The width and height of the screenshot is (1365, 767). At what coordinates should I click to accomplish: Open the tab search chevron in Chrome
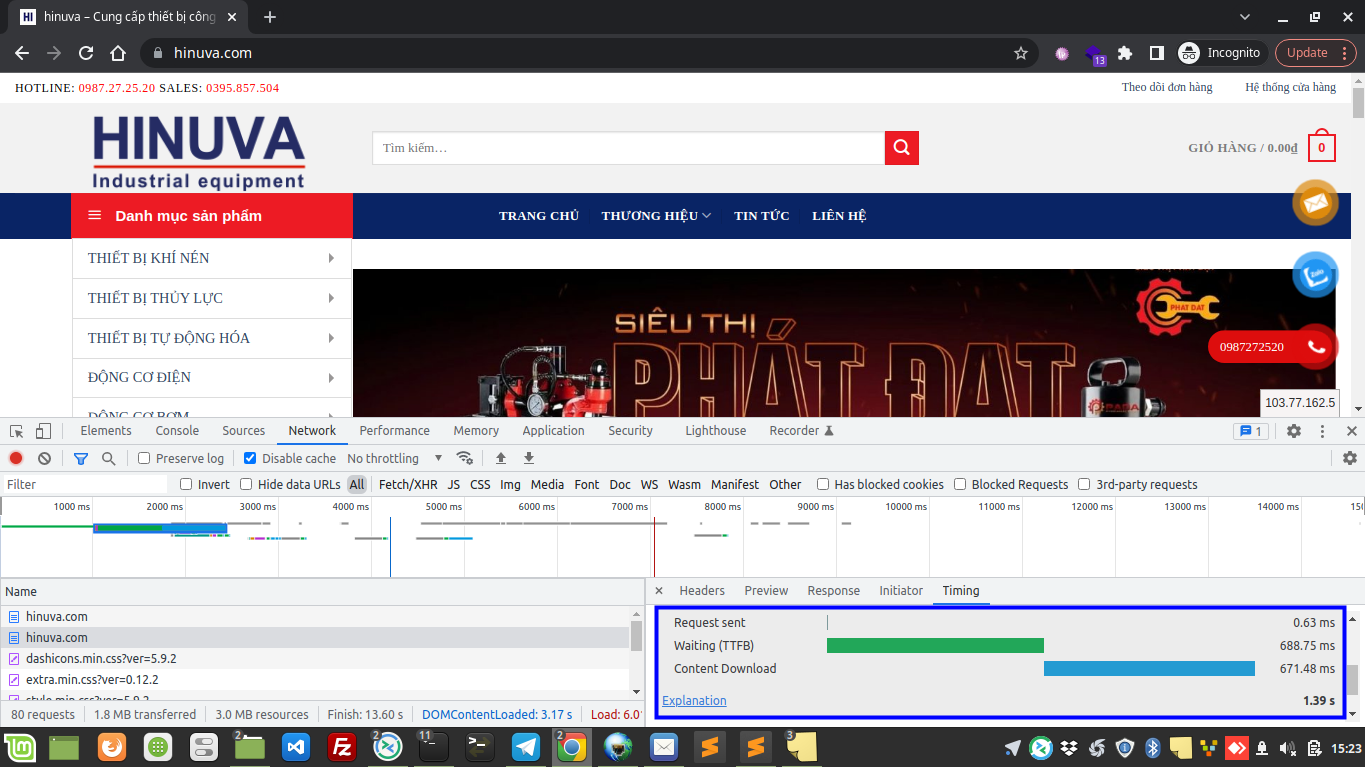click(x=1245, y=17)
